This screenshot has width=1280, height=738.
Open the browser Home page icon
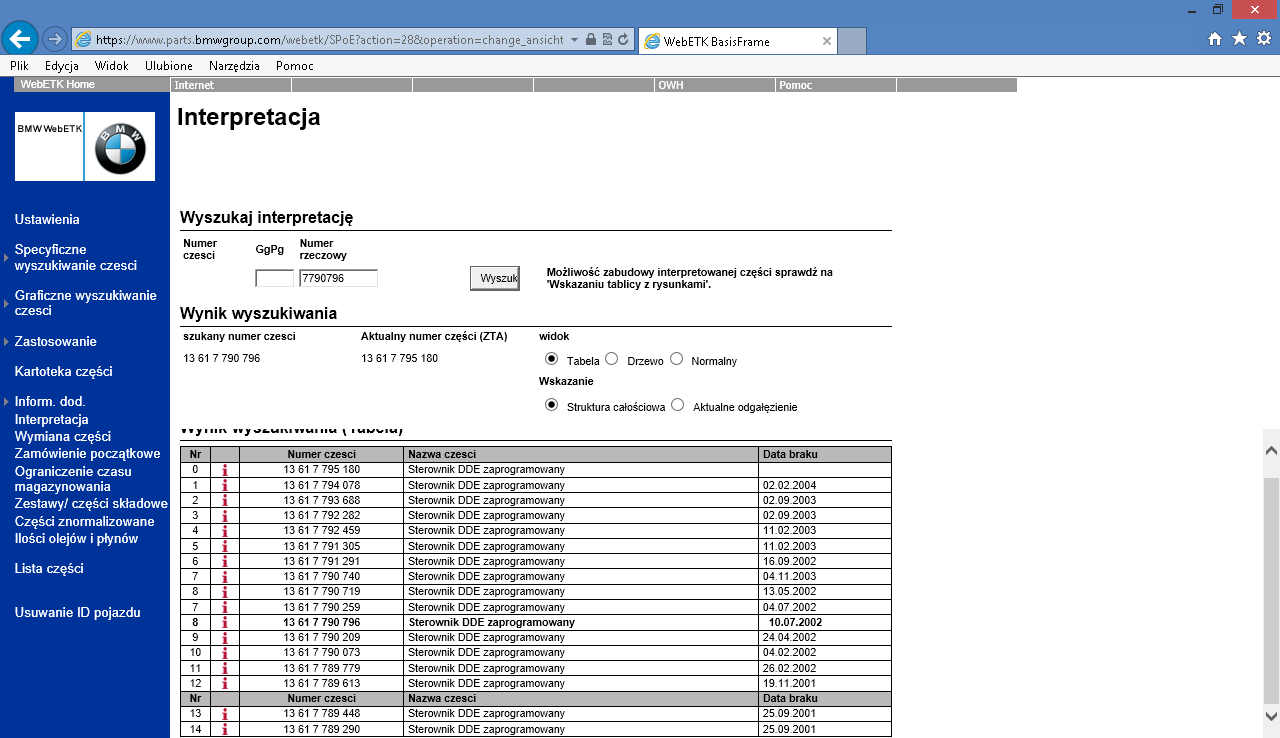click(x=1215, y=39)
